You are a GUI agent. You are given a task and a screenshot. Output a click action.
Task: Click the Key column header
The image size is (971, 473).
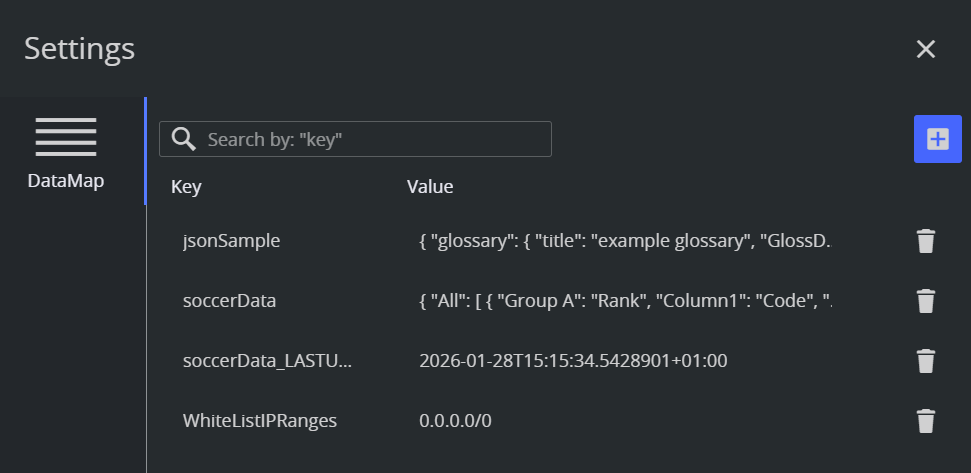pyautogui.click(x=186, y=187)
